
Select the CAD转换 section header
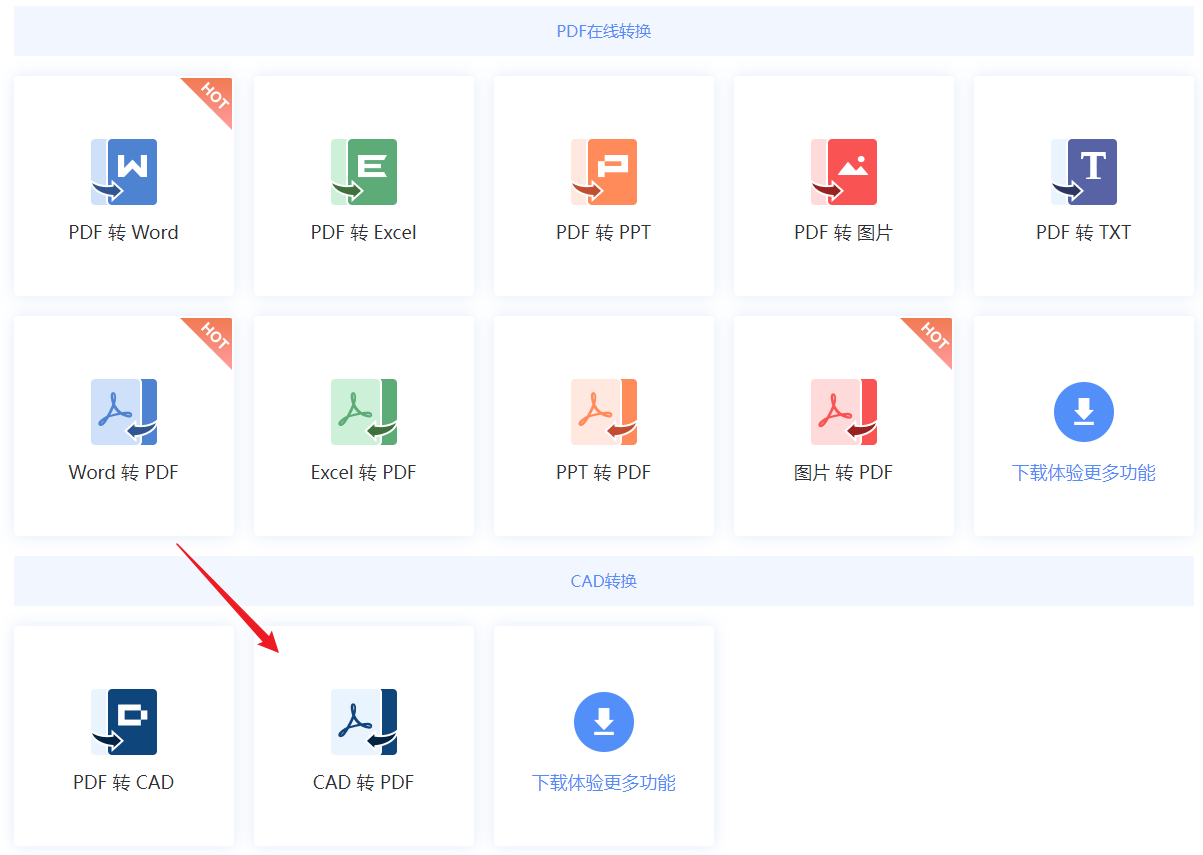[x=603, y=580]
